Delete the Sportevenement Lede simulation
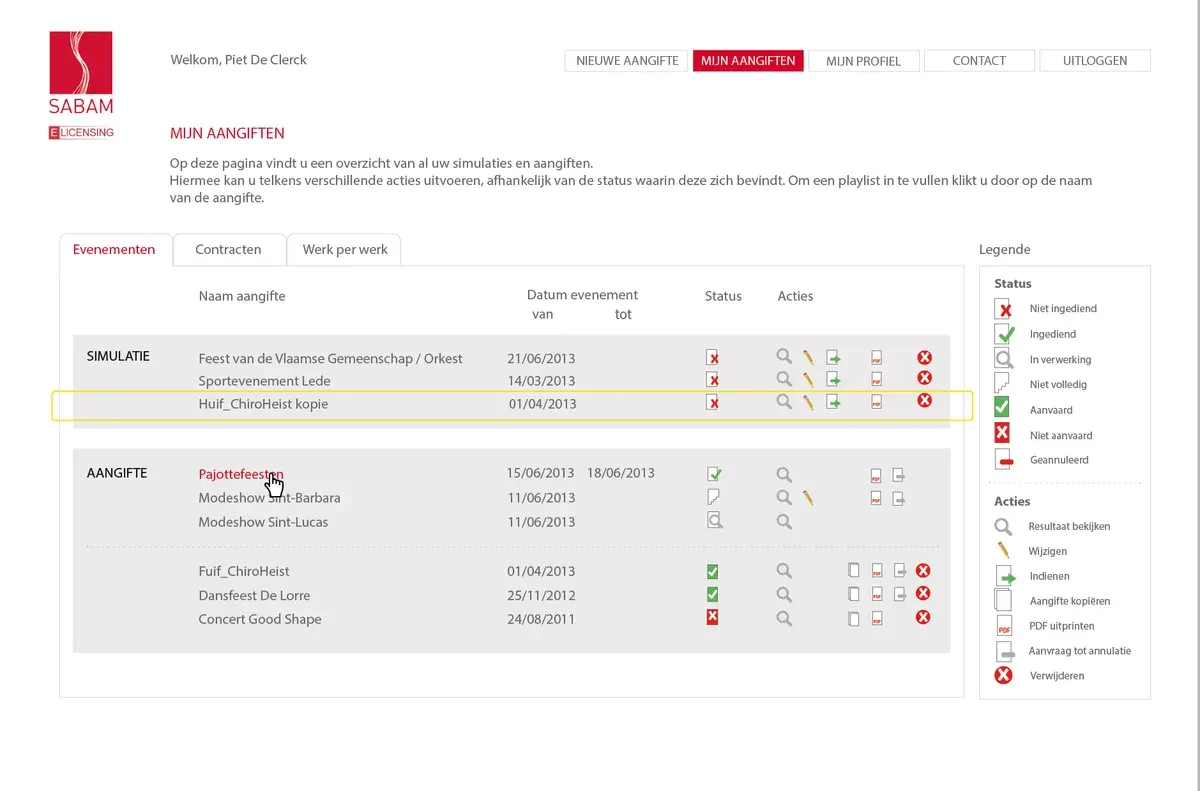This screenshot has height=791, width=1200. (x=924, y=378)
